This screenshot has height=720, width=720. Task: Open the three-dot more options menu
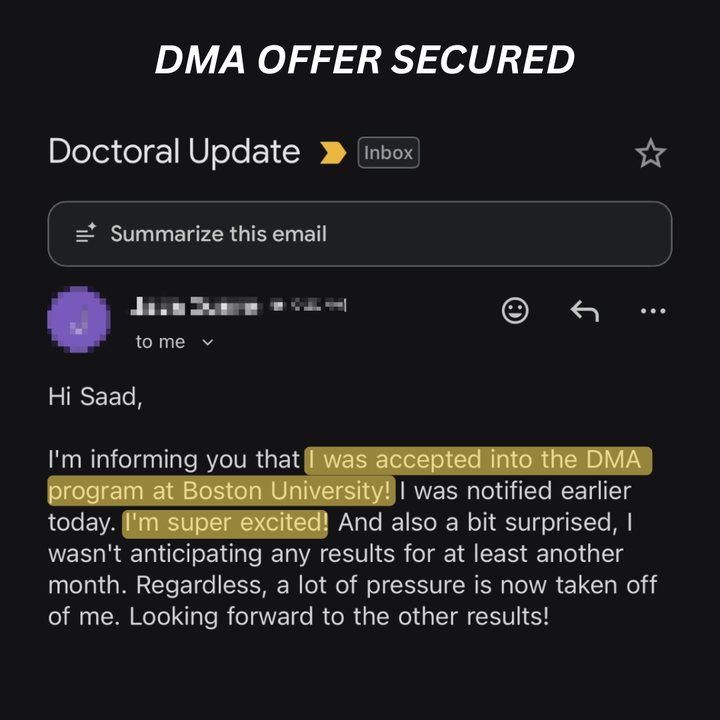tap(653, 311)
